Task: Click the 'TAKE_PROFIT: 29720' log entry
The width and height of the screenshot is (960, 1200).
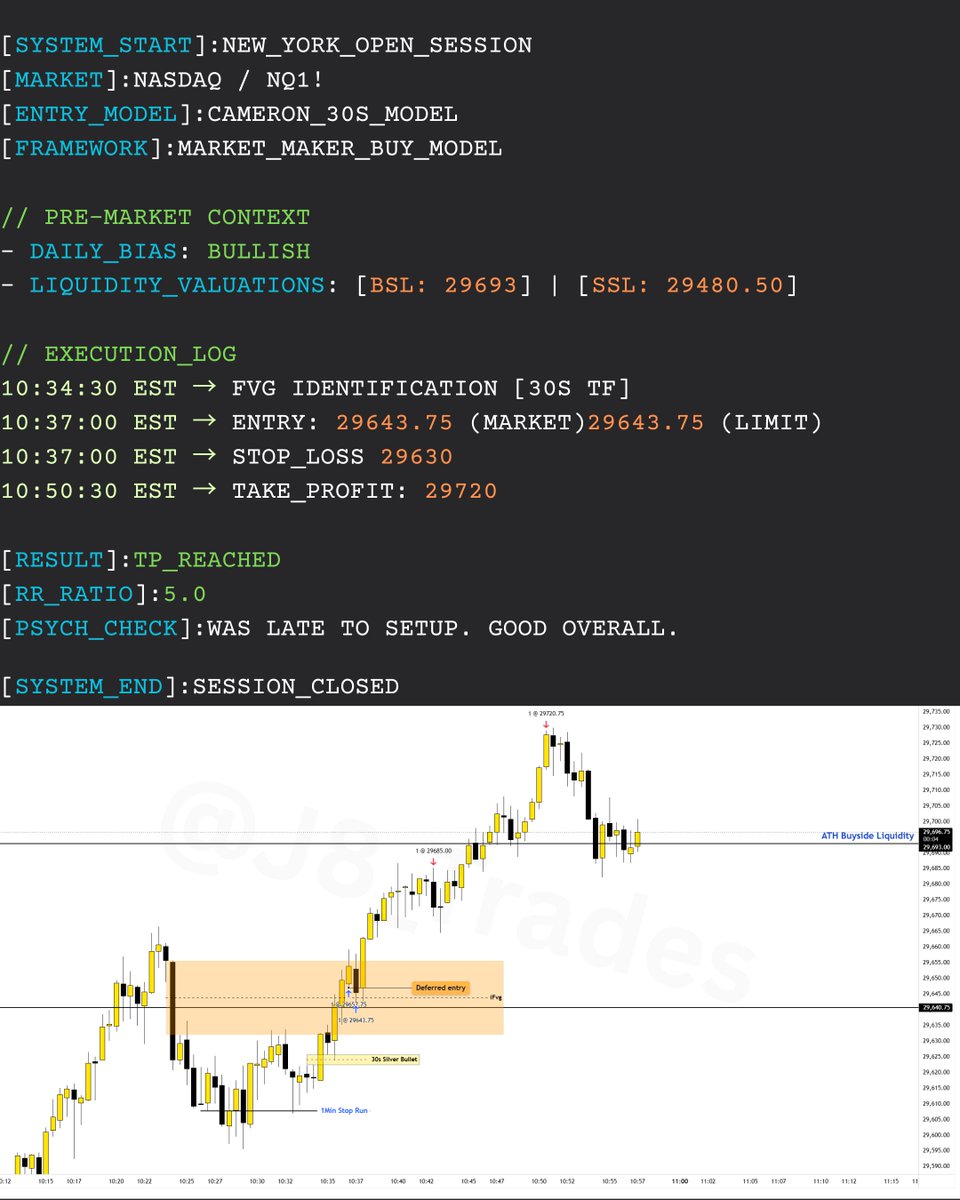Action: pyautogui.click(x=364, y=491)
